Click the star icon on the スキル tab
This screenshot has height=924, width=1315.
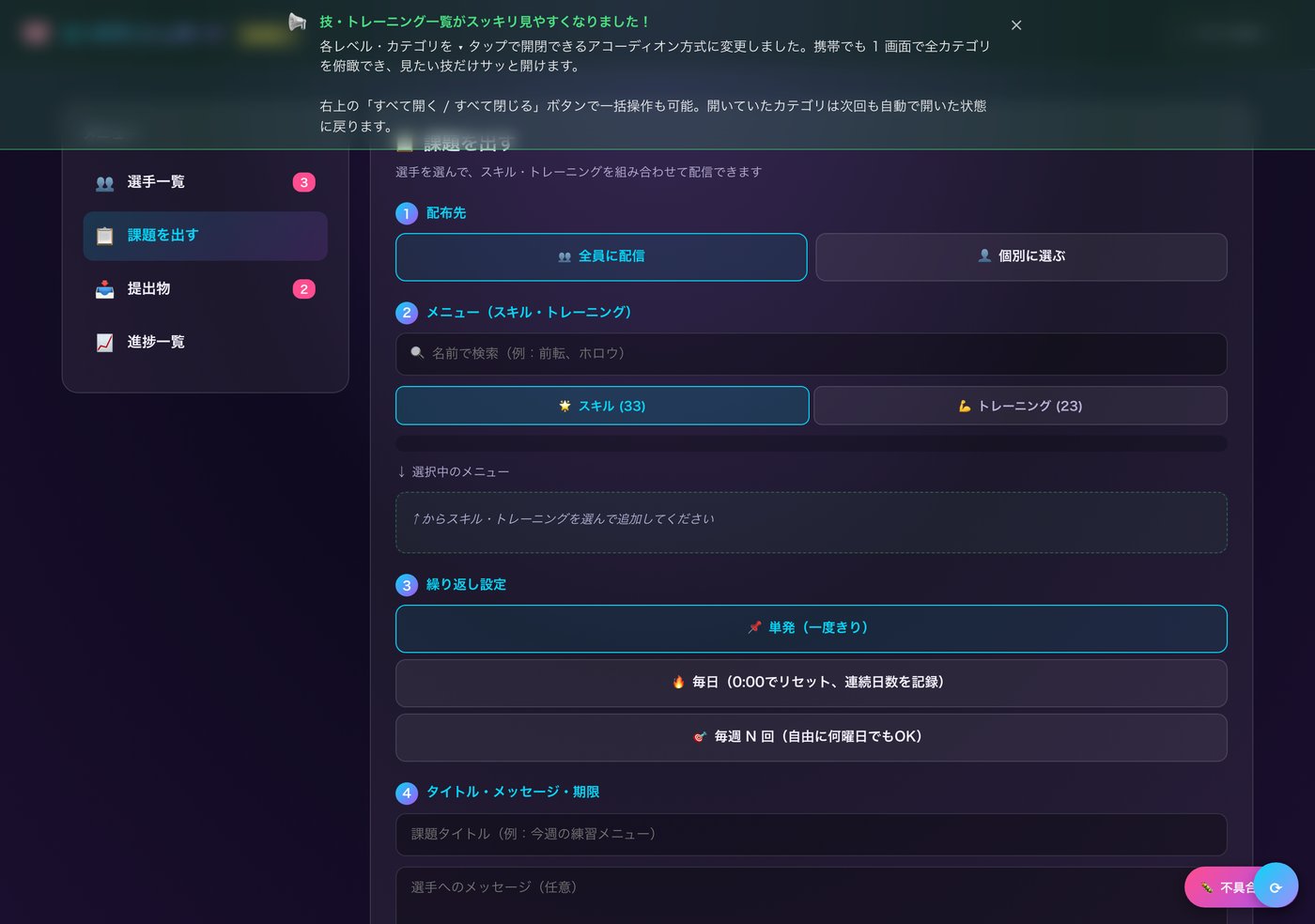(565, 406)
